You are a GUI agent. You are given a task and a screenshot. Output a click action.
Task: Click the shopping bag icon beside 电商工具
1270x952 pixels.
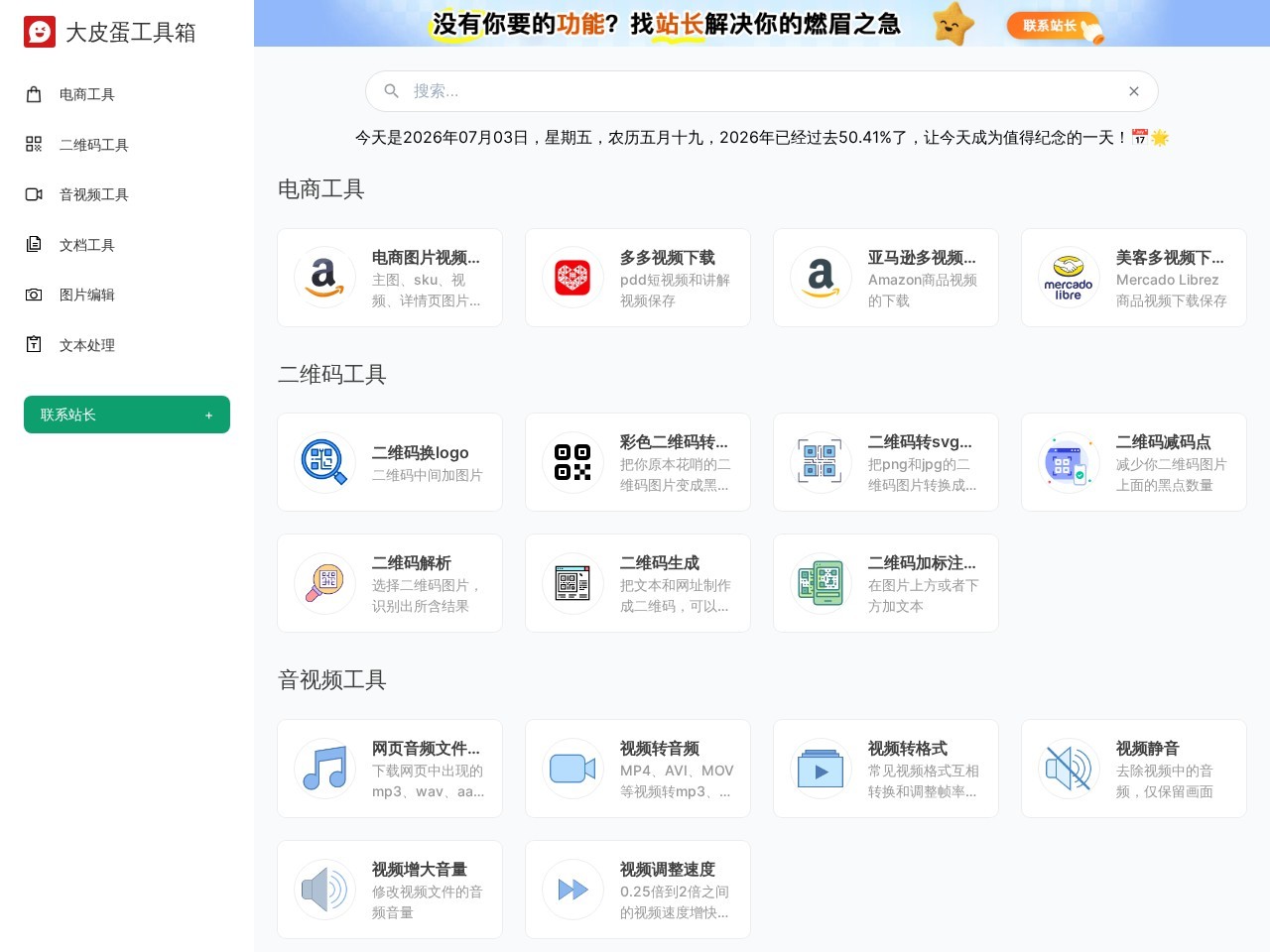34,94
